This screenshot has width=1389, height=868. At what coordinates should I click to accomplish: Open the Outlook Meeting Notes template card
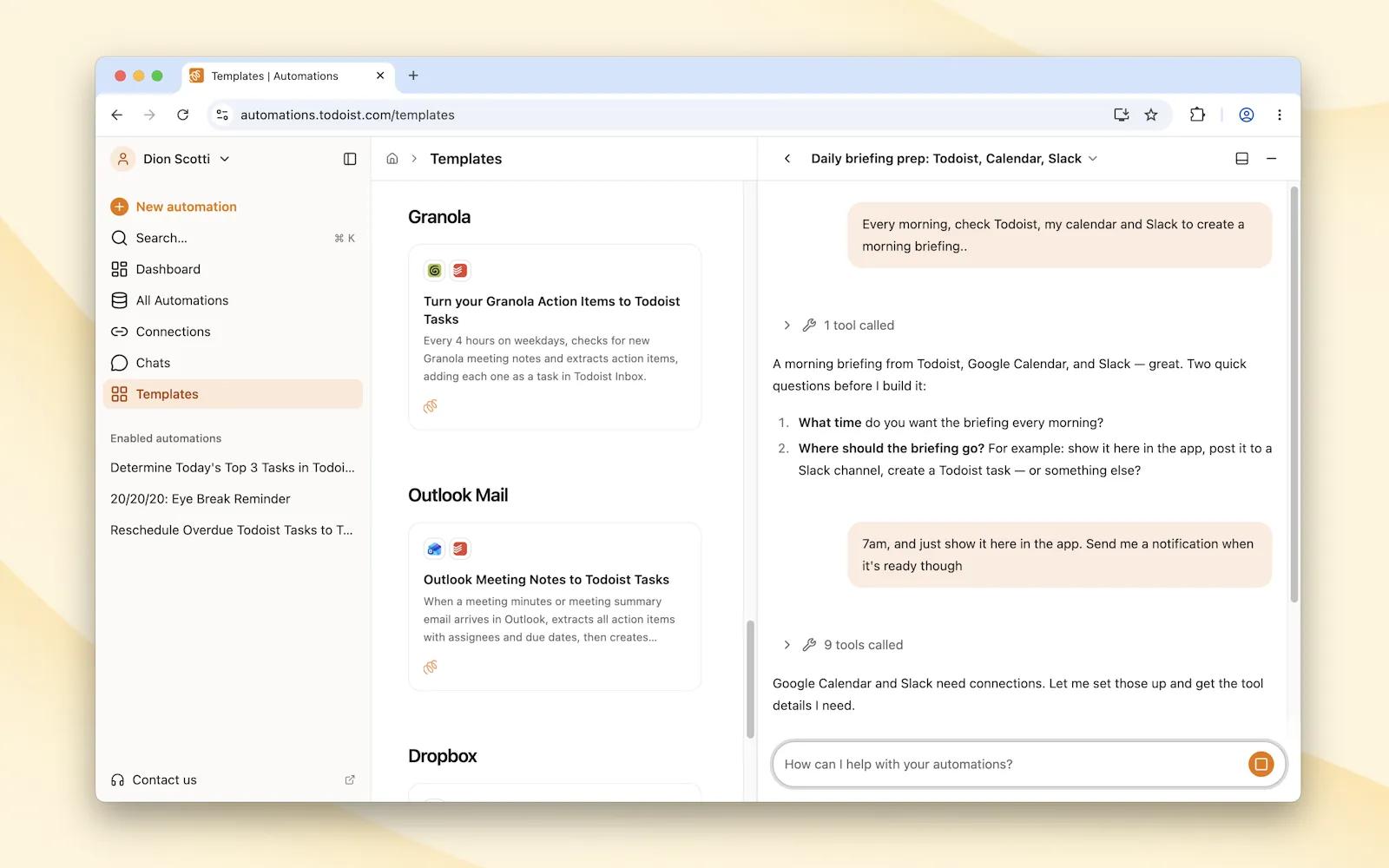[555, 607]
